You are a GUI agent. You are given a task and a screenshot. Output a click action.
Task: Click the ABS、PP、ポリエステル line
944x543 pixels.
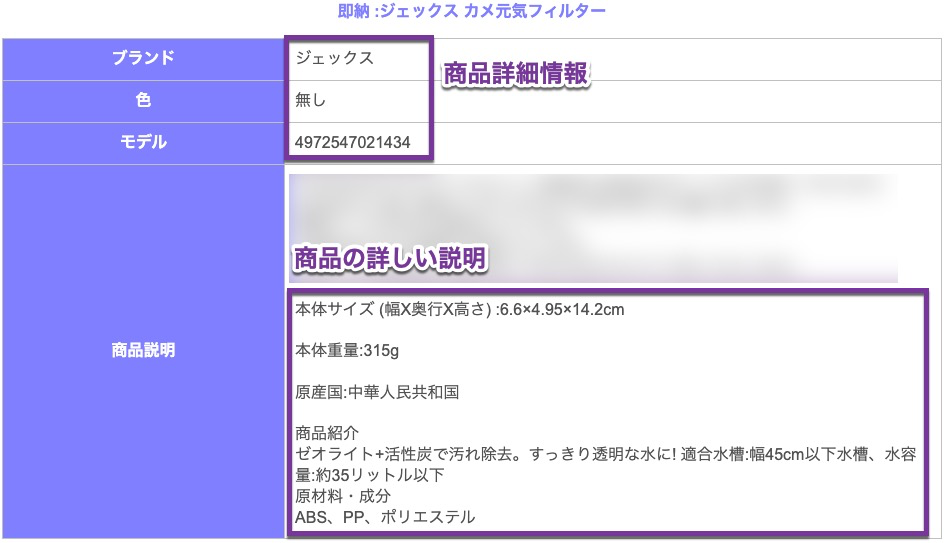pos(385,517)
